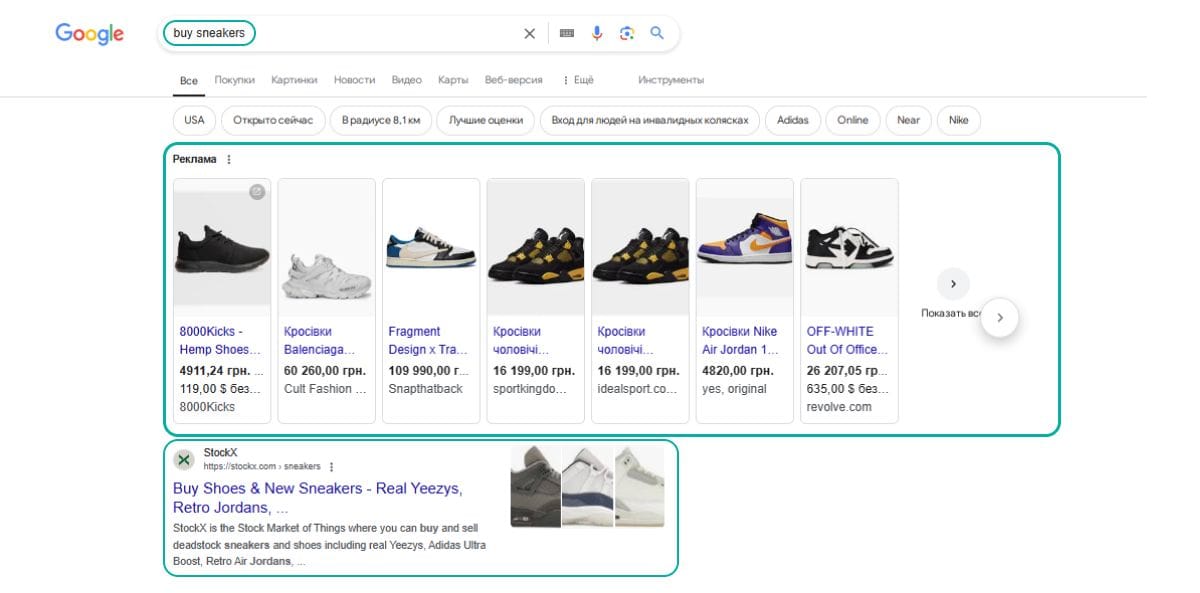Apply the Nike filter chip
Viewport: 1200px width, 593px height.
pos(959,120)
